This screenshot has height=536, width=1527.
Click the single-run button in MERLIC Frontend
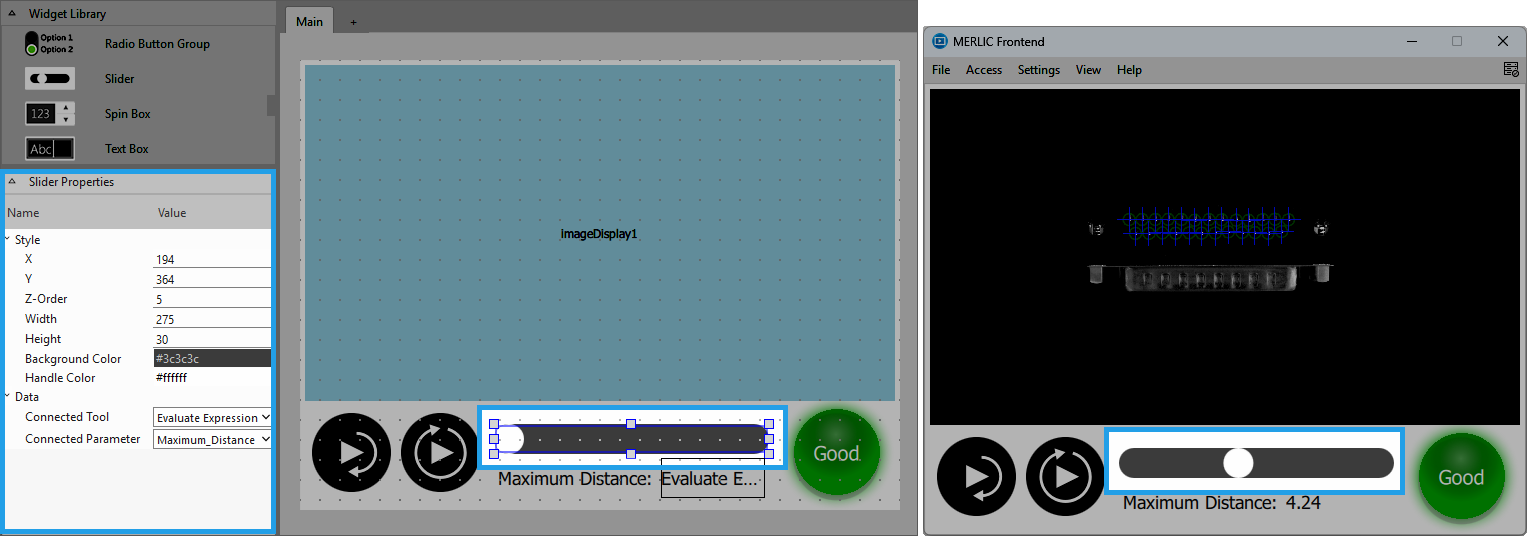[x=976, y=477]
